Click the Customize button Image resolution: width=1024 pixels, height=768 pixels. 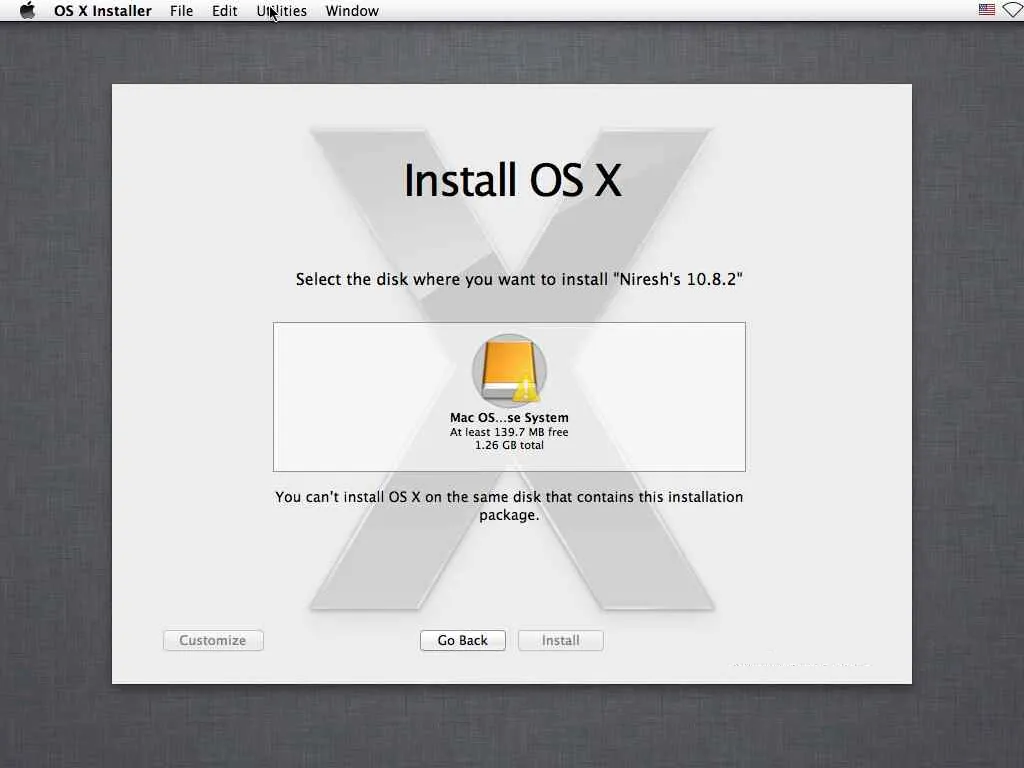coord(213,641)
